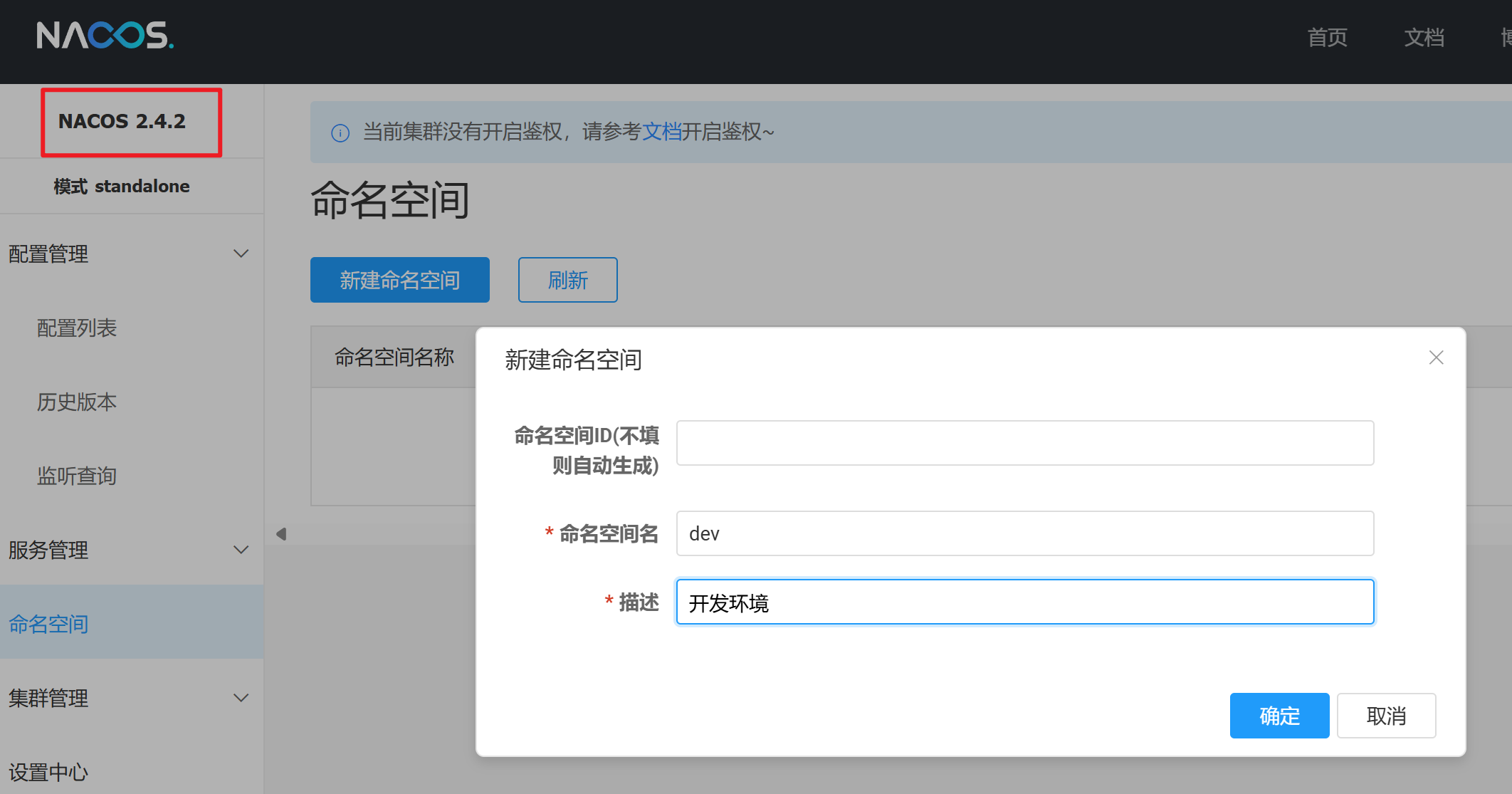Click 文档 in the top navigation
The height and width of the screenshot is (794, 1512).
click(1424, 37)
